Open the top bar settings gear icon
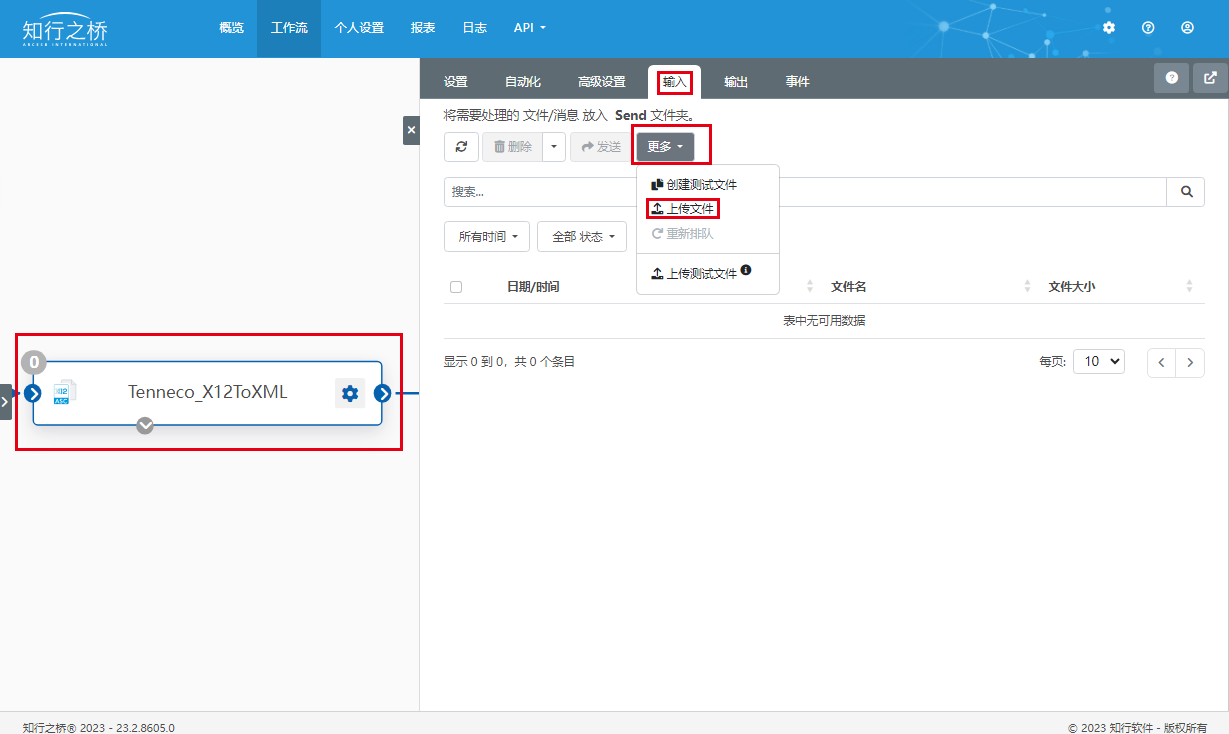The width and height of the screenshot is (1229, 734). coord(1109,28)
